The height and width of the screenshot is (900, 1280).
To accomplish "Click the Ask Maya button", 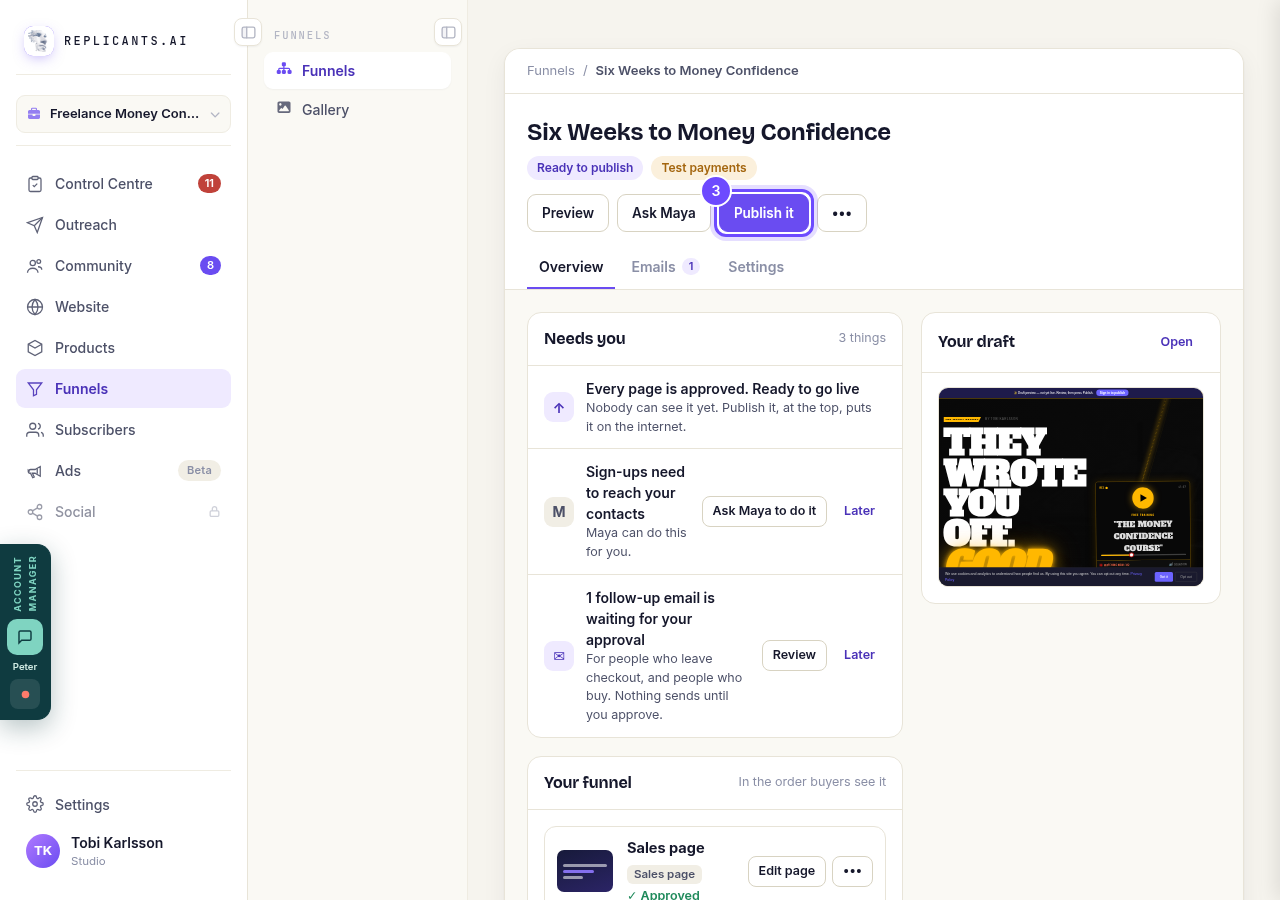I will click(664, 213).
